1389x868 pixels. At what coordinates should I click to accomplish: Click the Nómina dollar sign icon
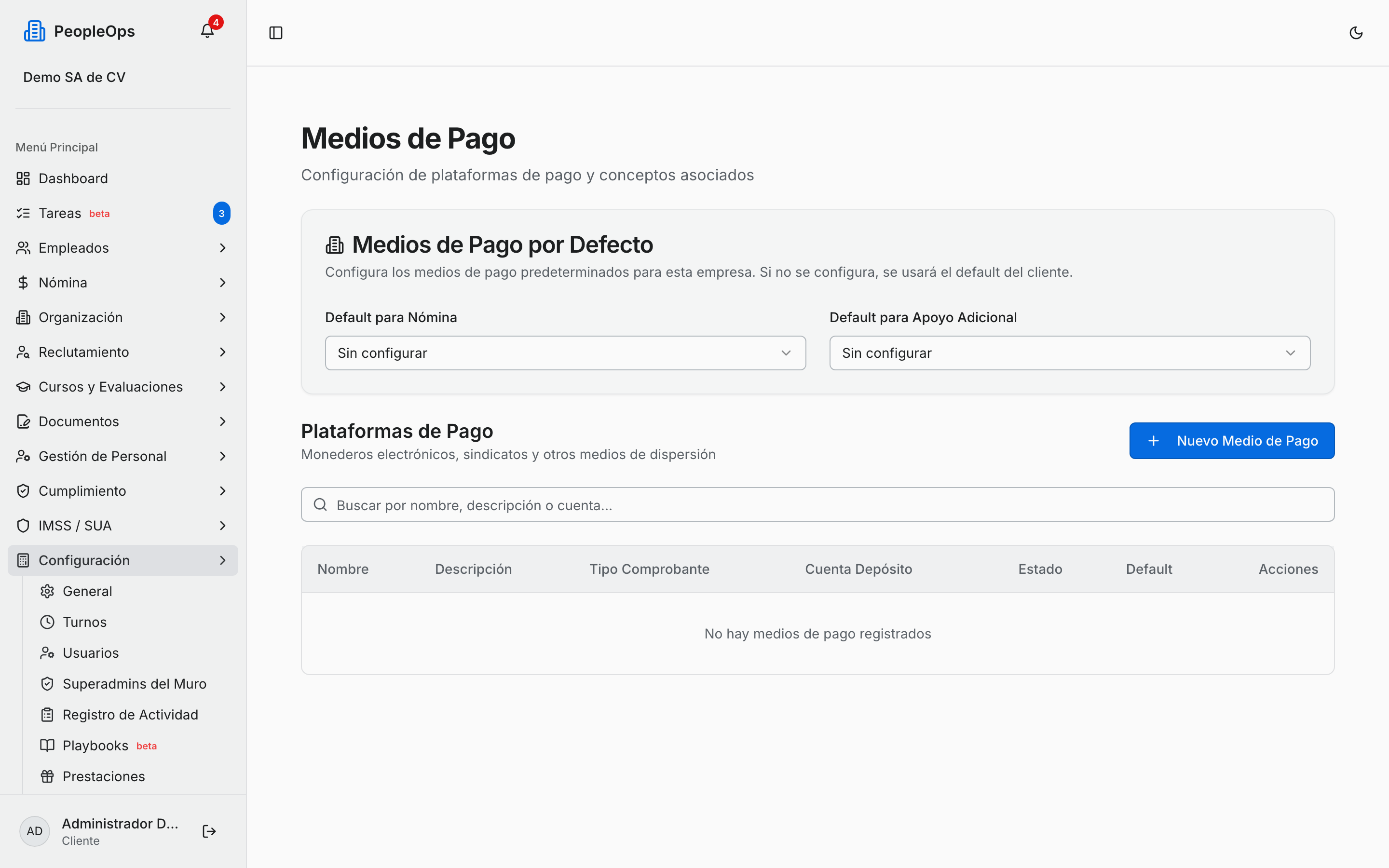tap(23, 283)
